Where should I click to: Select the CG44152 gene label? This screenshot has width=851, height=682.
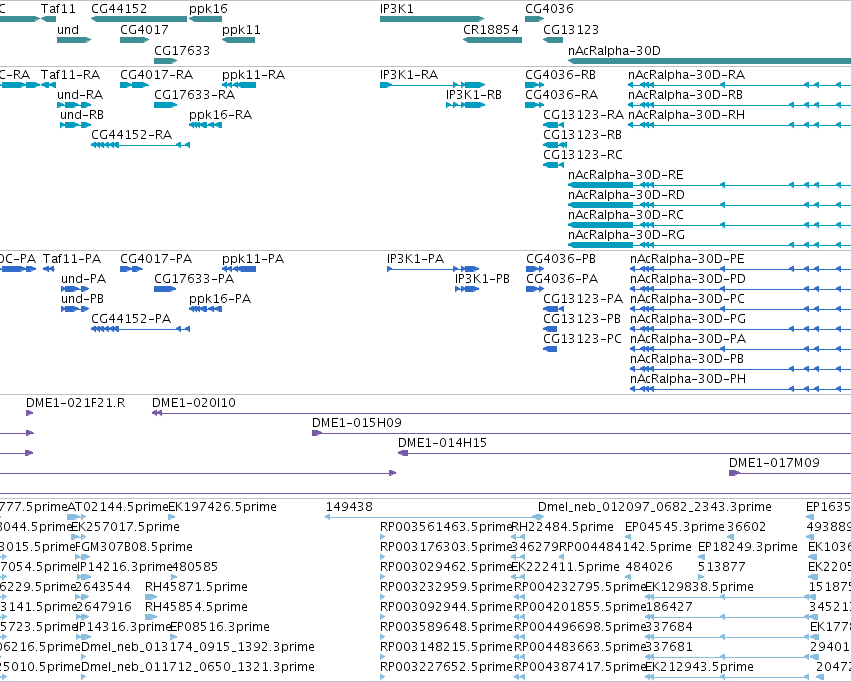[x=119, y=9]
